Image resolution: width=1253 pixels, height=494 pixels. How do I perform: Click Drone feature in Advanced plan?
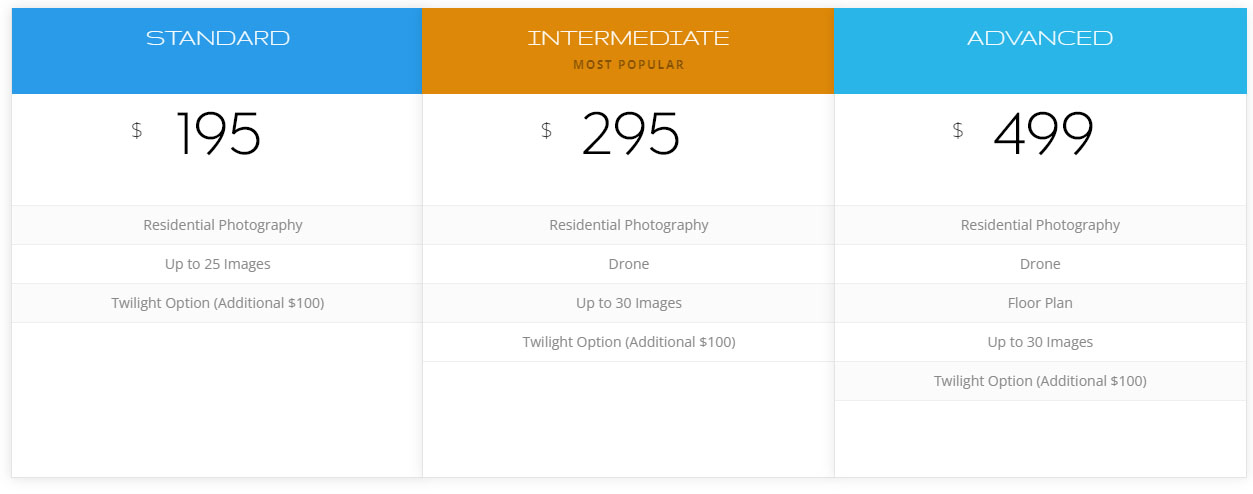pyautogui.click(x=1040, y=264)
